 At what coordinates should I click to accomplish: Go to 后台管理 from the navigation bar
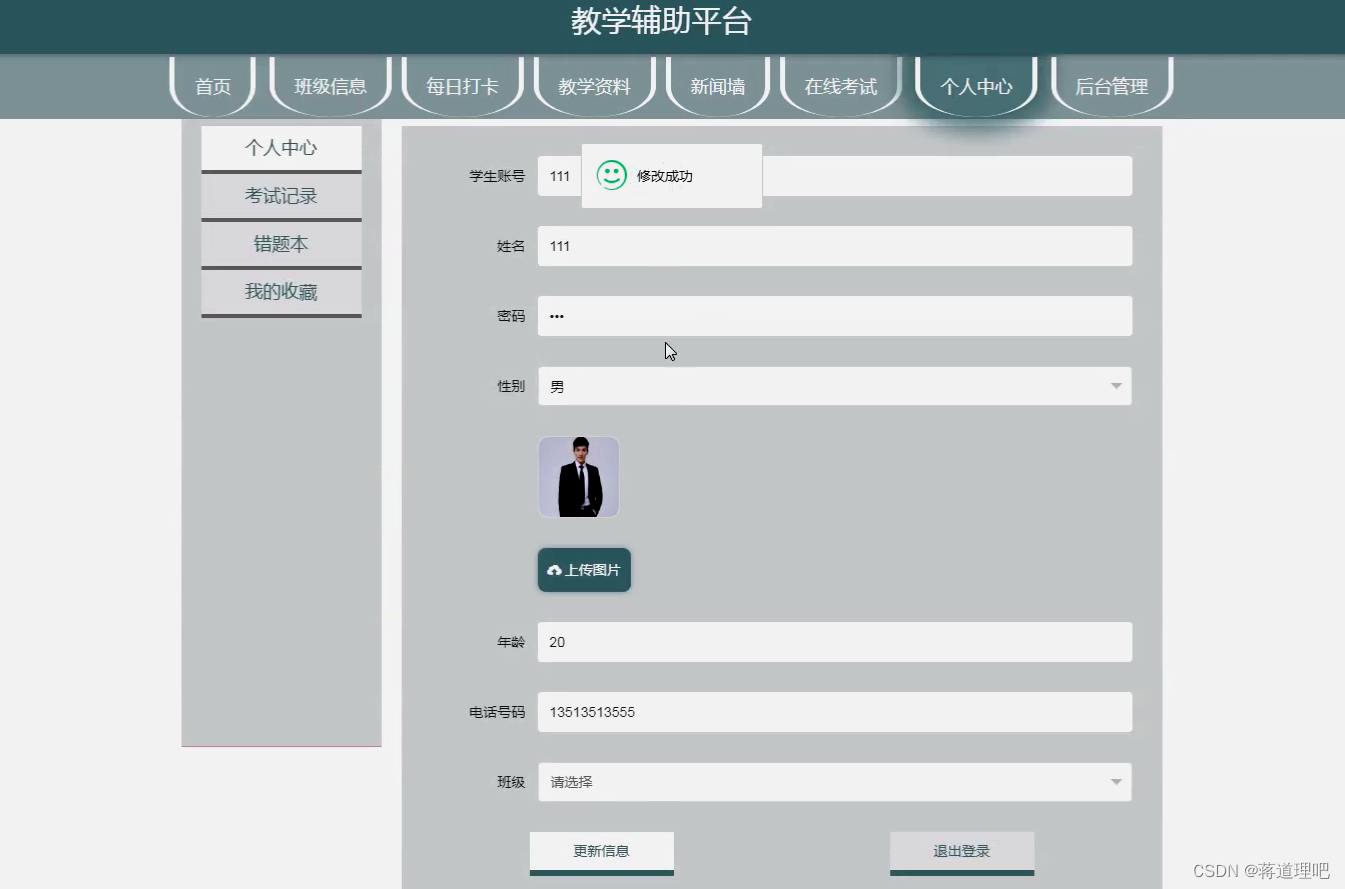(1112, 86)
